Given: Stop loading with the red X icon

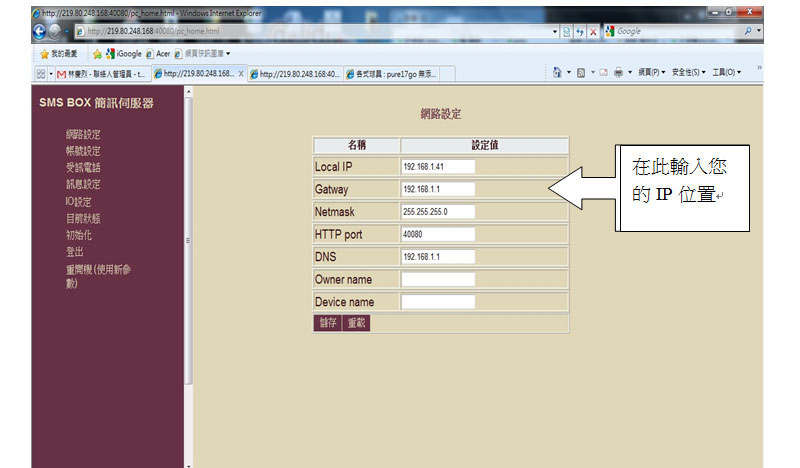Looking at the screenshot, I should point(593,32).
